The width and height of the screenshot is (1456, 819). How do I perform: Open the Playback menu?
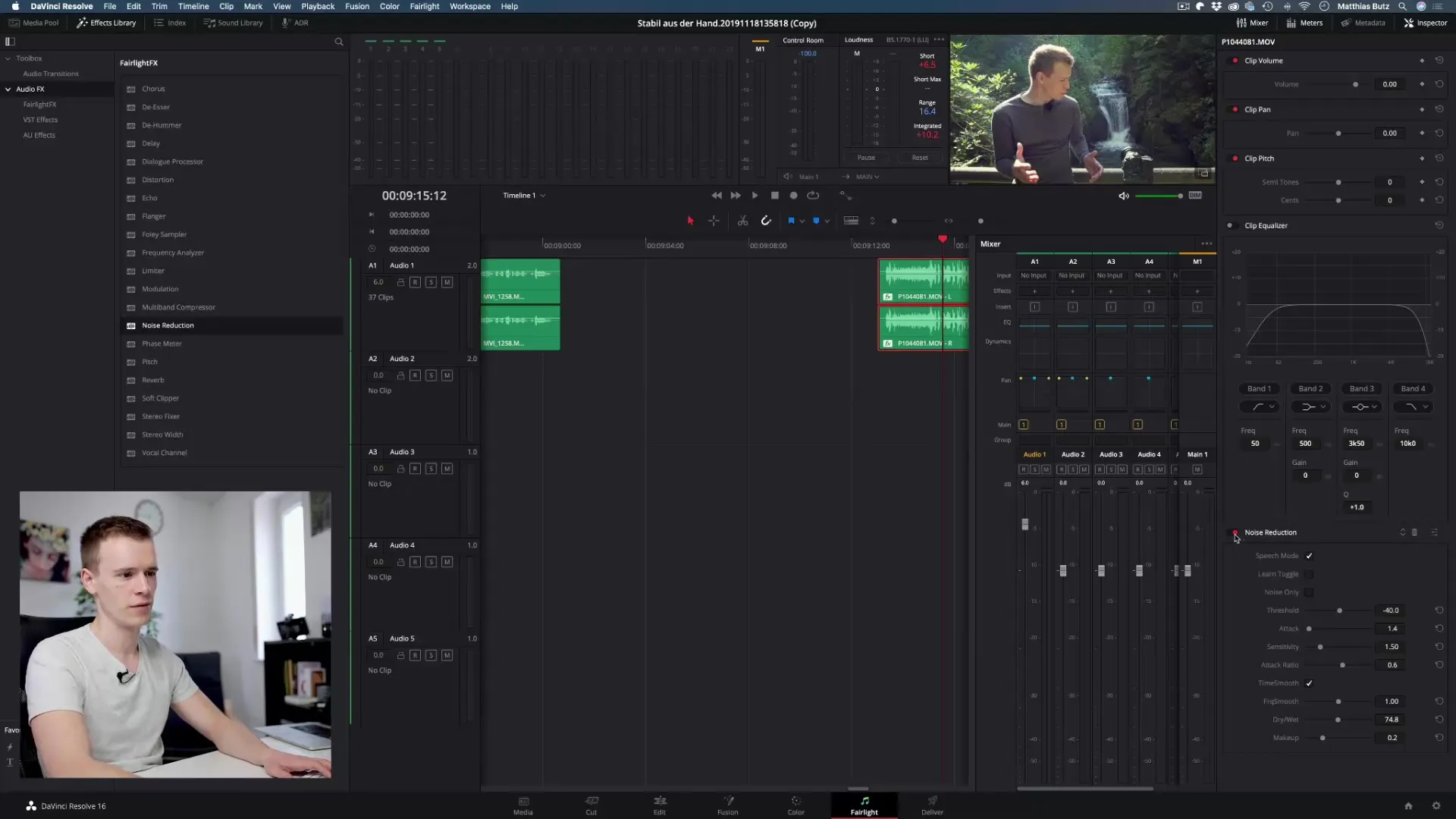(318, 6)
